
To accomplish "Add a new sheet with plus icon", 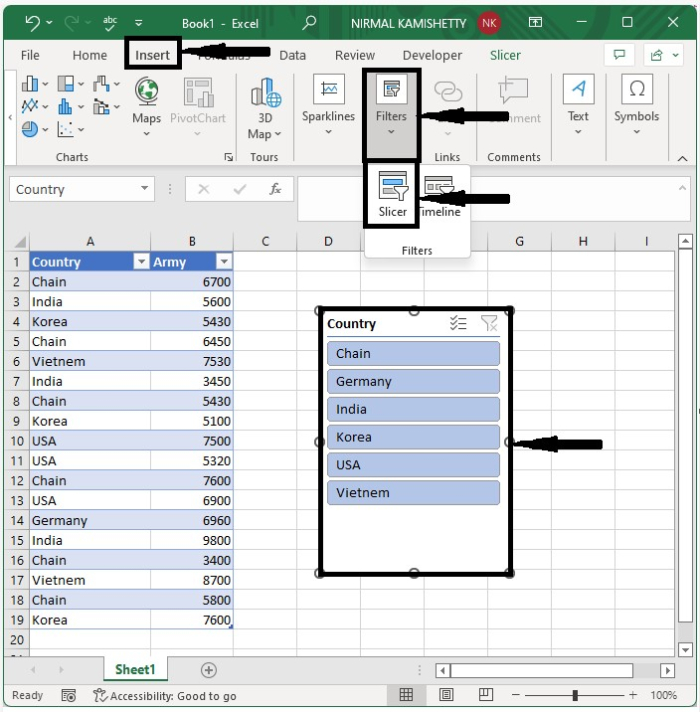I will point(208,670).
